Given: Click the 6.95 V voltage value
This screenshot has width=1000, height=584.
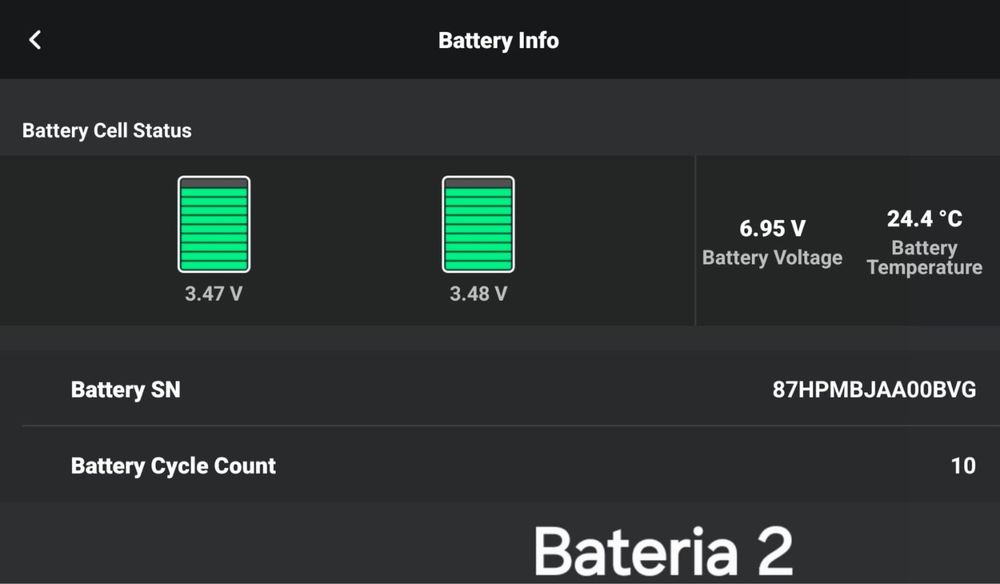Looking at the screenshot, I should point(772,229).
